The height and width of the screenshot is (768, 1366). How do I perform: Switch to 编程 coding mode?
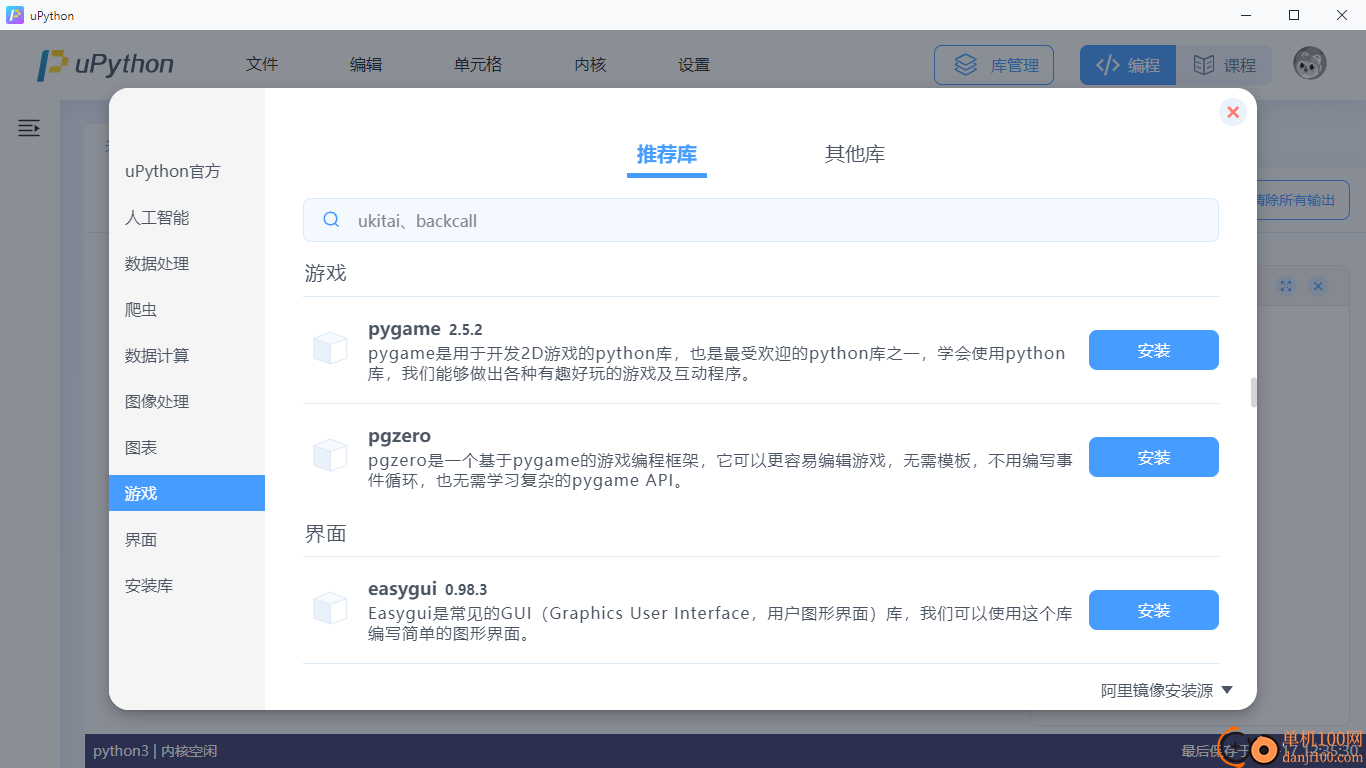1128,65
